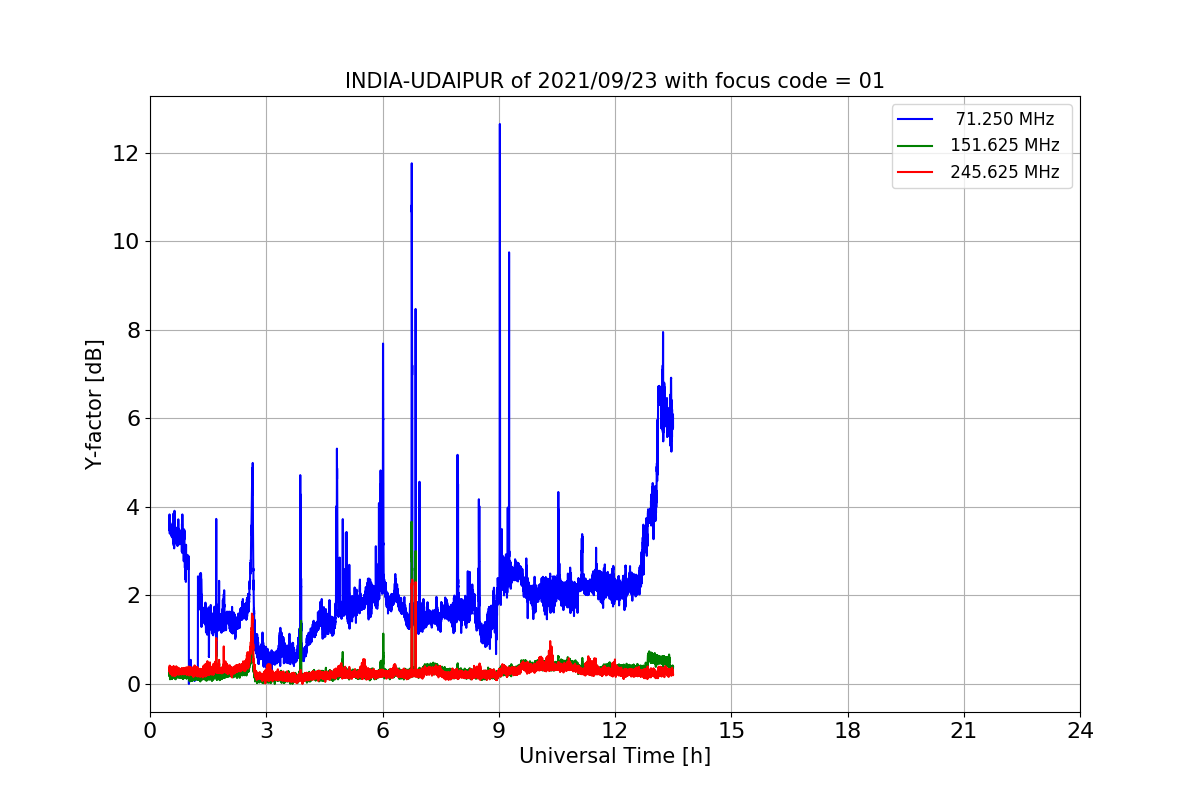Click the x-axis tick label "15"
Screen dimensions: 1200x800
point(731,731)
